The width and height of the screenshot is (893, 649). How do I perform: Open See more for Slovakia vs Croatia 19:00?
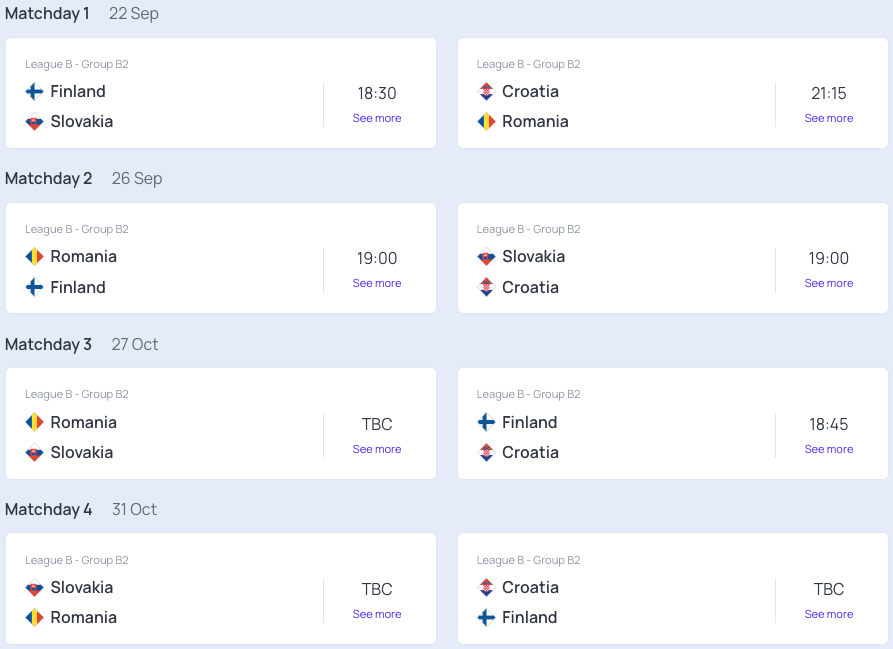[829, 283]
